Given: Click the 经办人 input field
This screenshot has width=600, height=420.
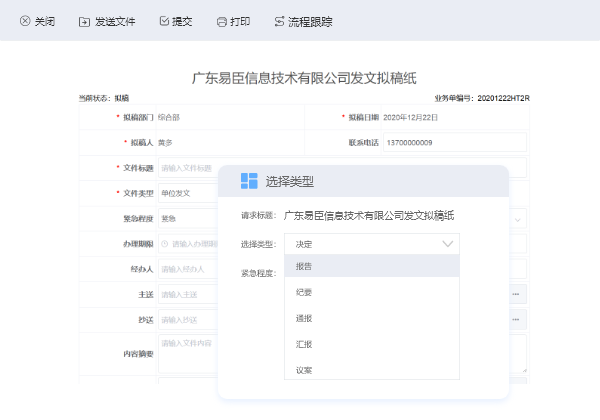Looking at the screenshot, I should pos(187,269).
